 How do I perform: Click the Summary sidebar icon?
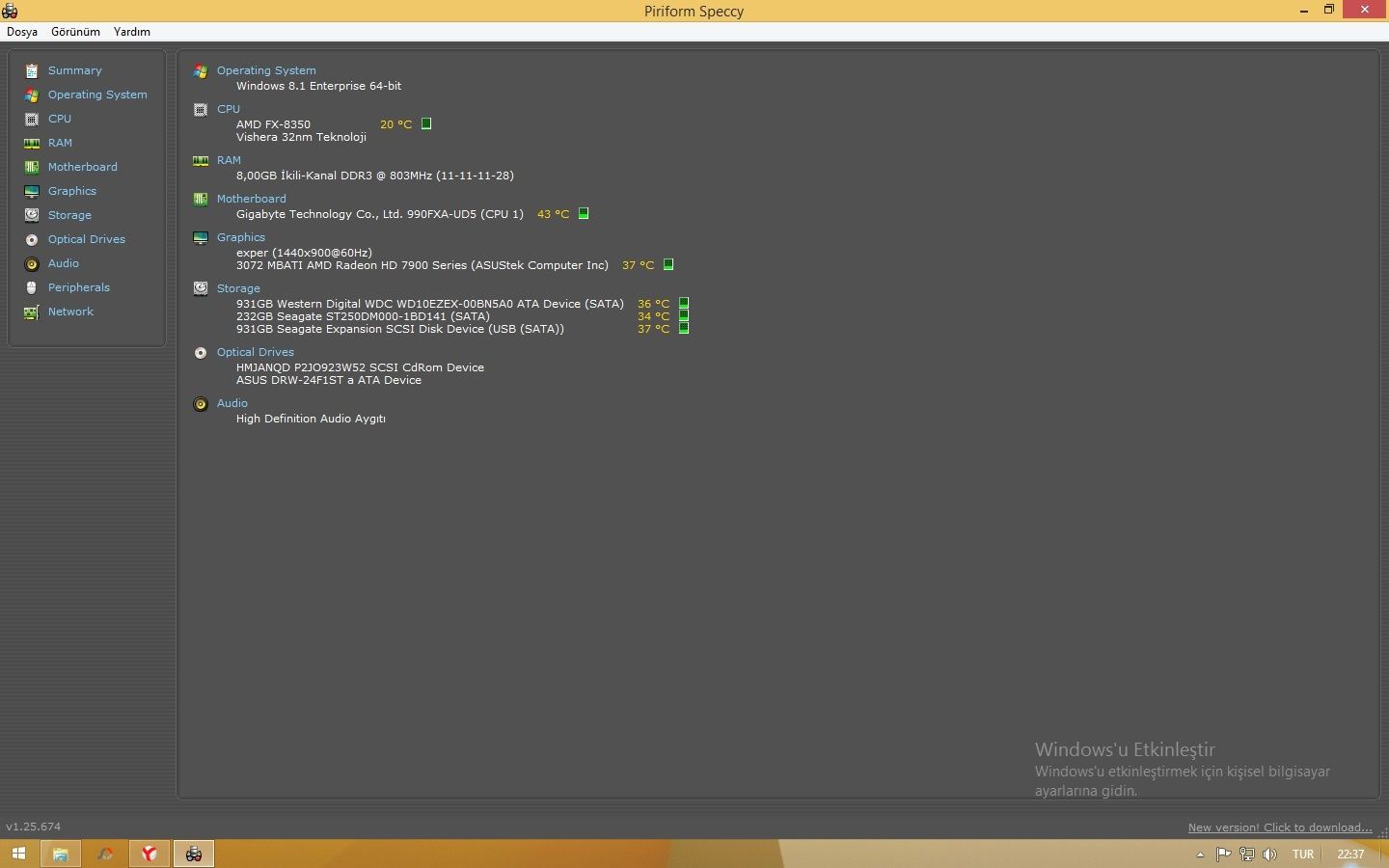32,70
